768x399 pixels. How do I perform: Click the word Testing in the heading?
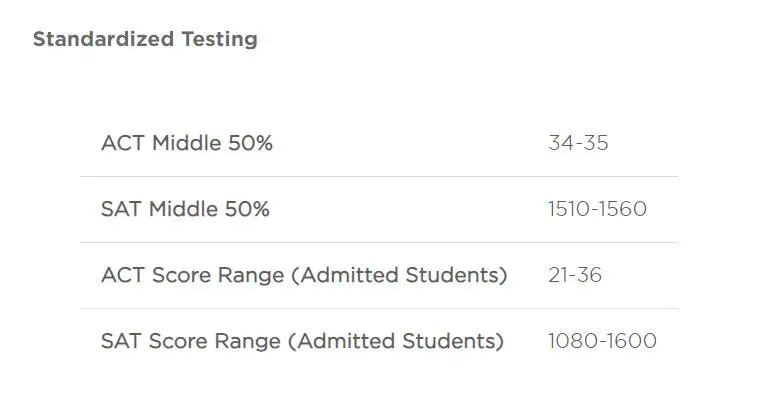click(219, 39)
